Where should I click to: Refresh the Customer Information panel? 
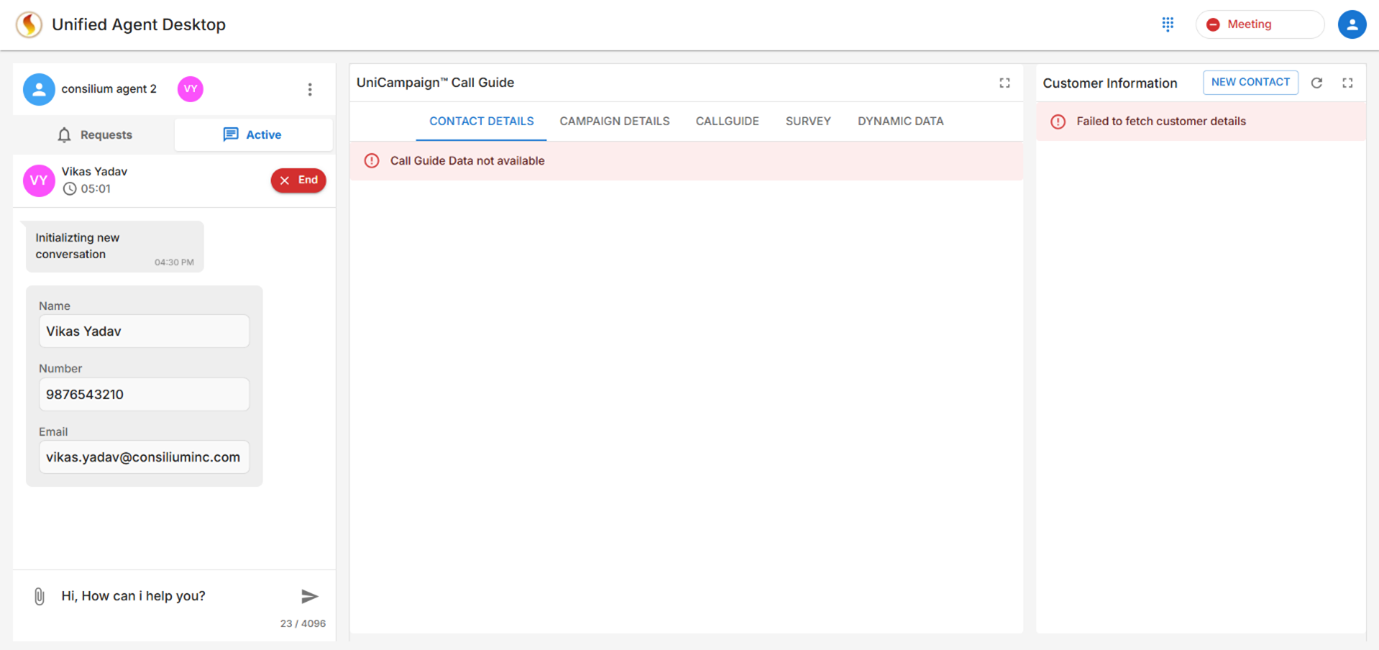coord(1317,83)
